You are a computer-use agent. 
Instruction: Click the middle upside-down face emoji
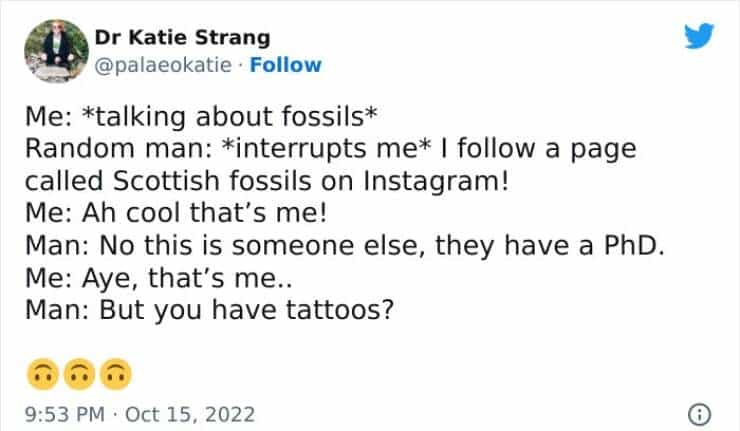click(x=81, y=373)
